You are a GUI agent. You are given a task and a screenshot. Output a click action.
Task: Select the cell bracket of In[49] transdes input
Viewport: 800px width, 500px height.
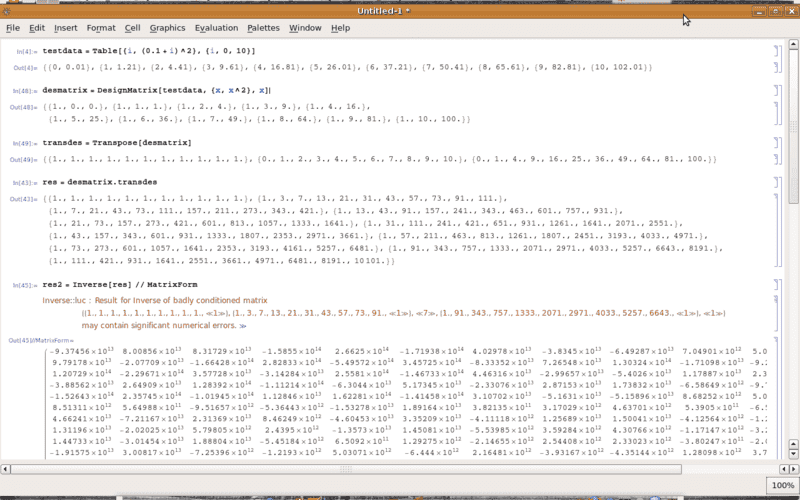tap(777, 143)
